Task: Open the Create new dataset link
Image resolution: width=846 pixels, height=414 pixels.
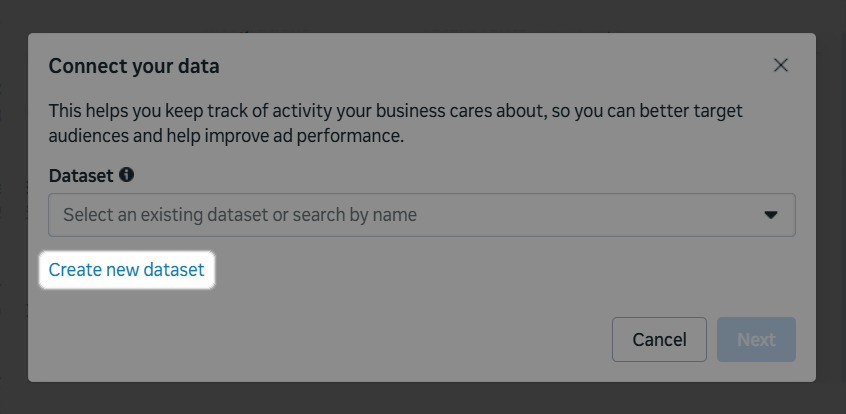Action: click(x=126, y=270)
